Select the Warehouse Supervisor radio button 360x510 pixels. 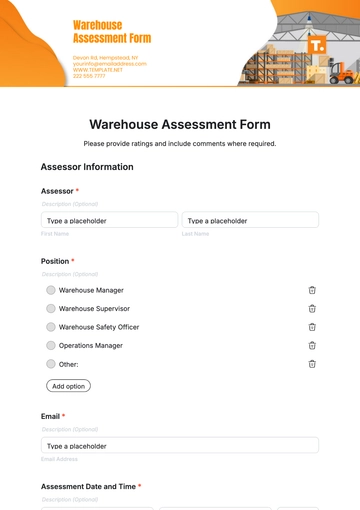click(x=51, y=308)
